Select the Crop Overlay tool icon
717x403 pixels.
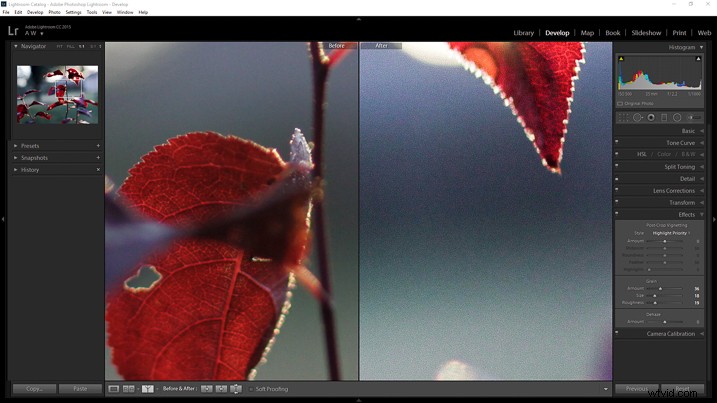[622, 118]
